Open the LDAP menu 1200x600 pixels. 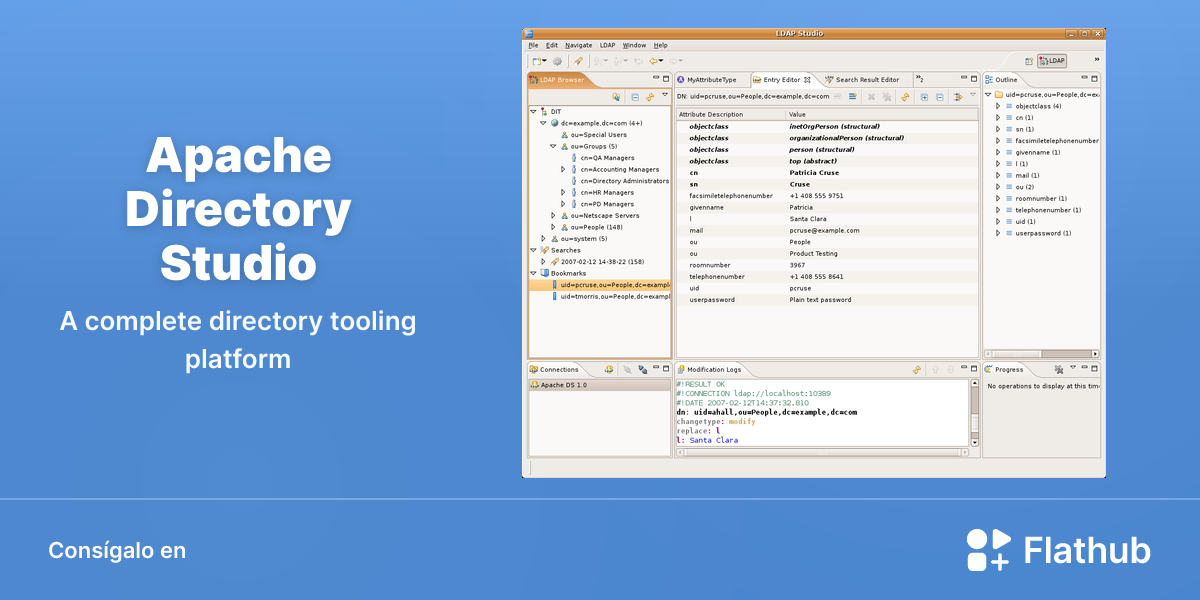pos(608,45)
